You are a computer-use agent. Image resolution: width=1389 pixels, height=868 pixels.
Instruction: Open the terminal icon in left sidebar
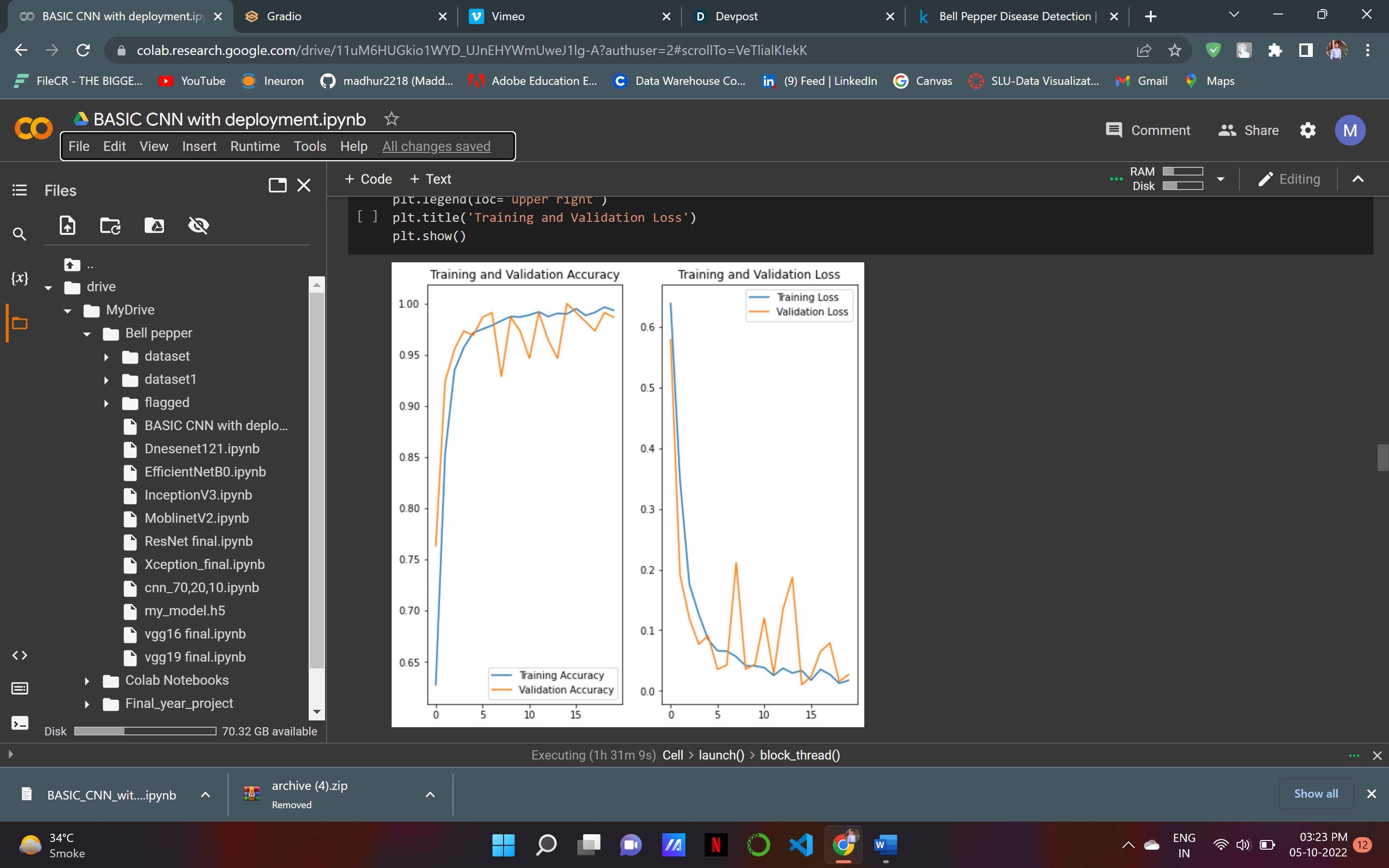click(19, 723)
